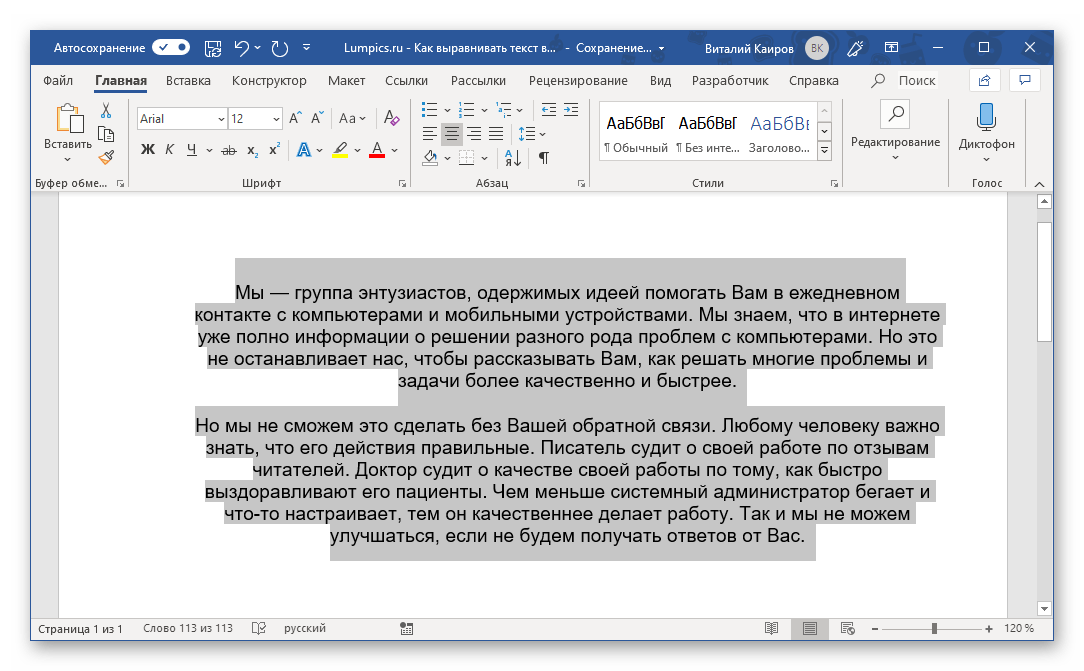The width and height of the screenshot is (1084, 671).
Task: Click the subscript x₂ button
Action: tap(252, 150)
